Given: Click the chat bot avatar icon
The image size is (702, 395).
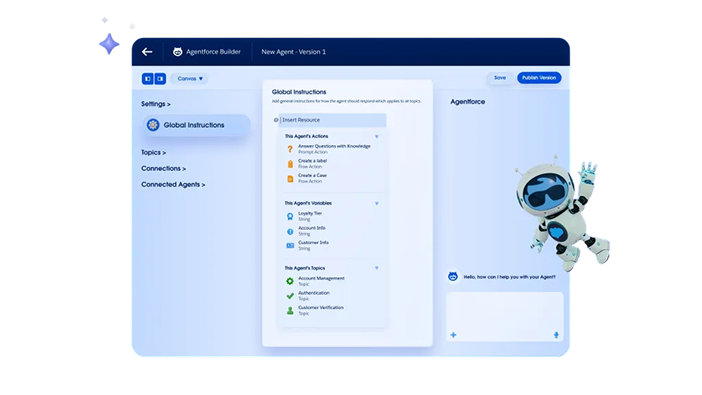Looking at the screenshot, I should pyautogui.click(x=453, y=277).
